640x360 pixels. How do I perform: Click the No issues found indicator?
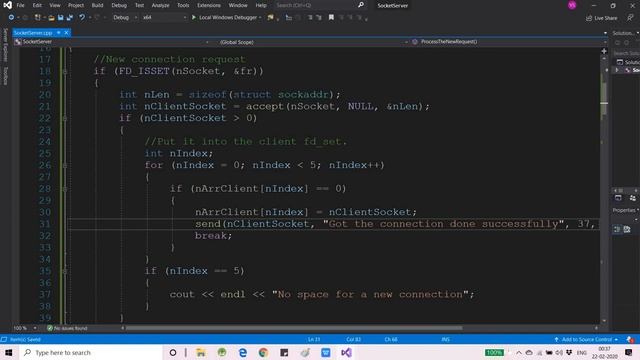click(67, 328)
